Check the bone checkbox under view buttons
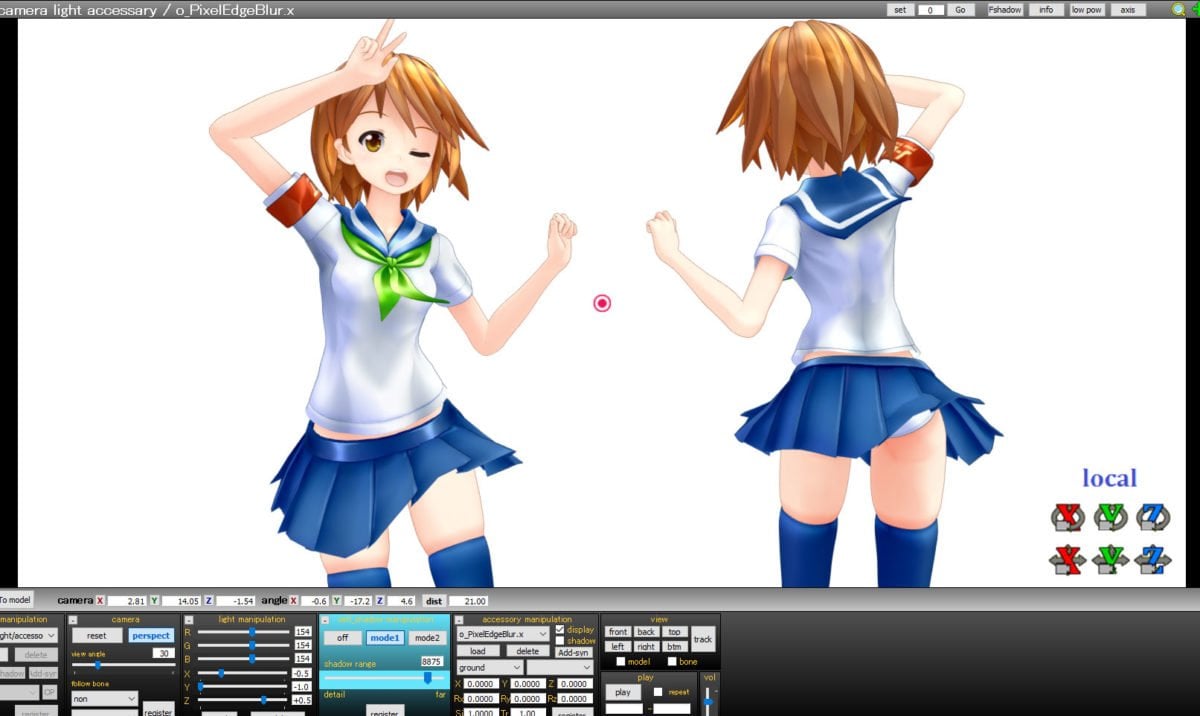The width and height of the screenshot is (1200, 716). click(671, 662)
